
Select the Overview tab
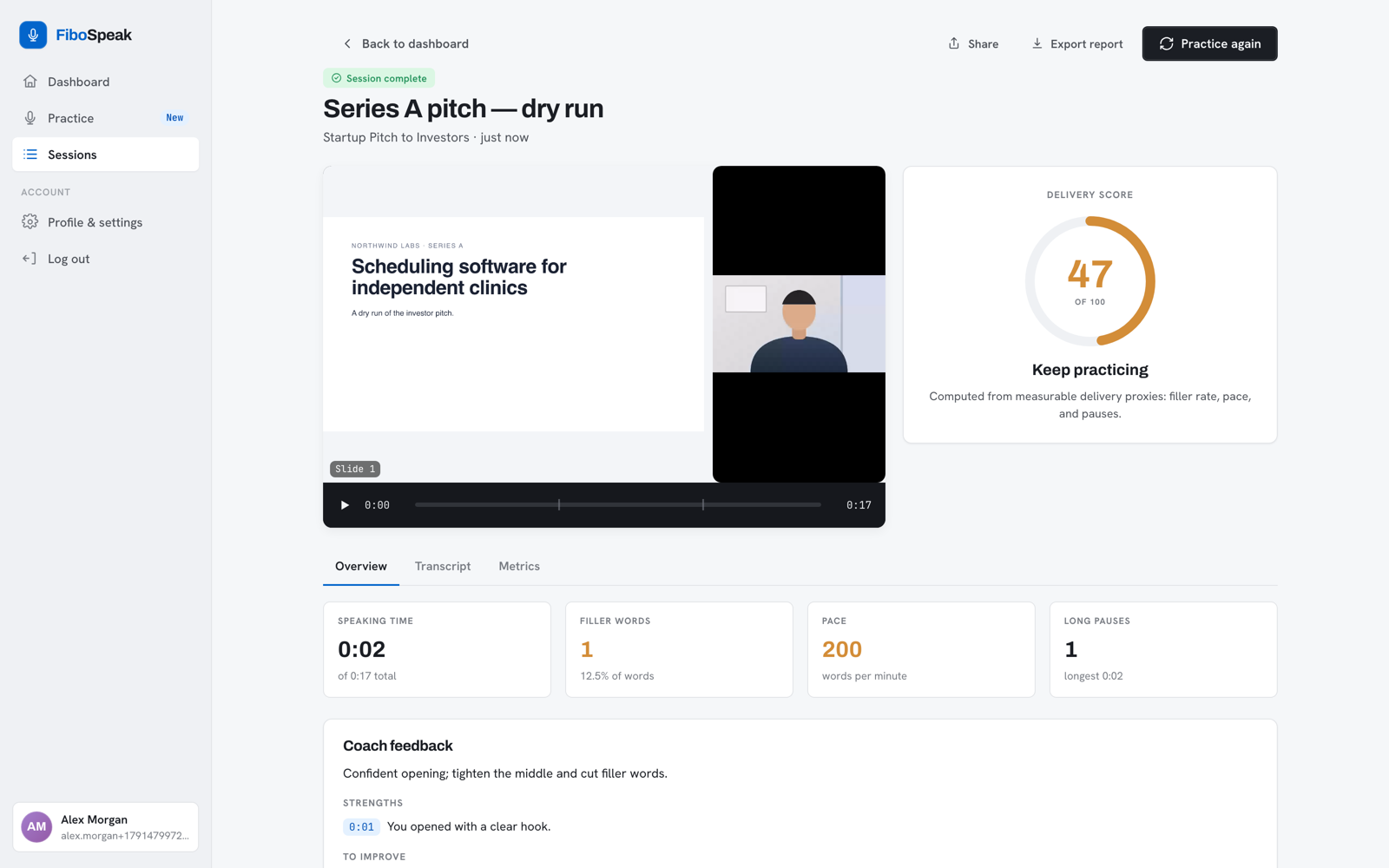click(361, 566)
